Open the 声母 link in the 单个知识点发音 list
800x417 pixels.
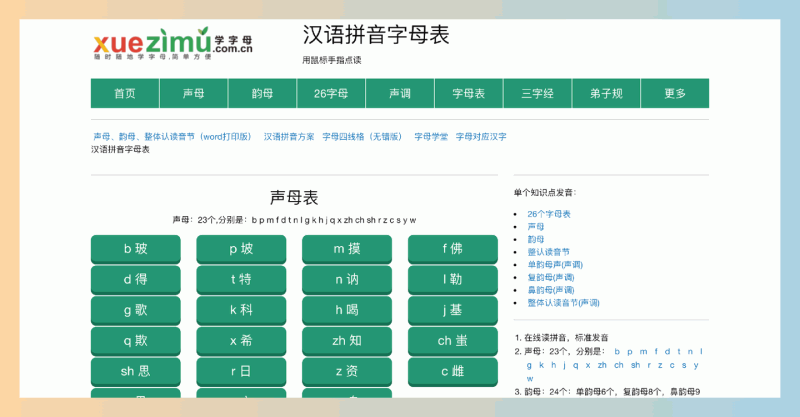(536, 227)
